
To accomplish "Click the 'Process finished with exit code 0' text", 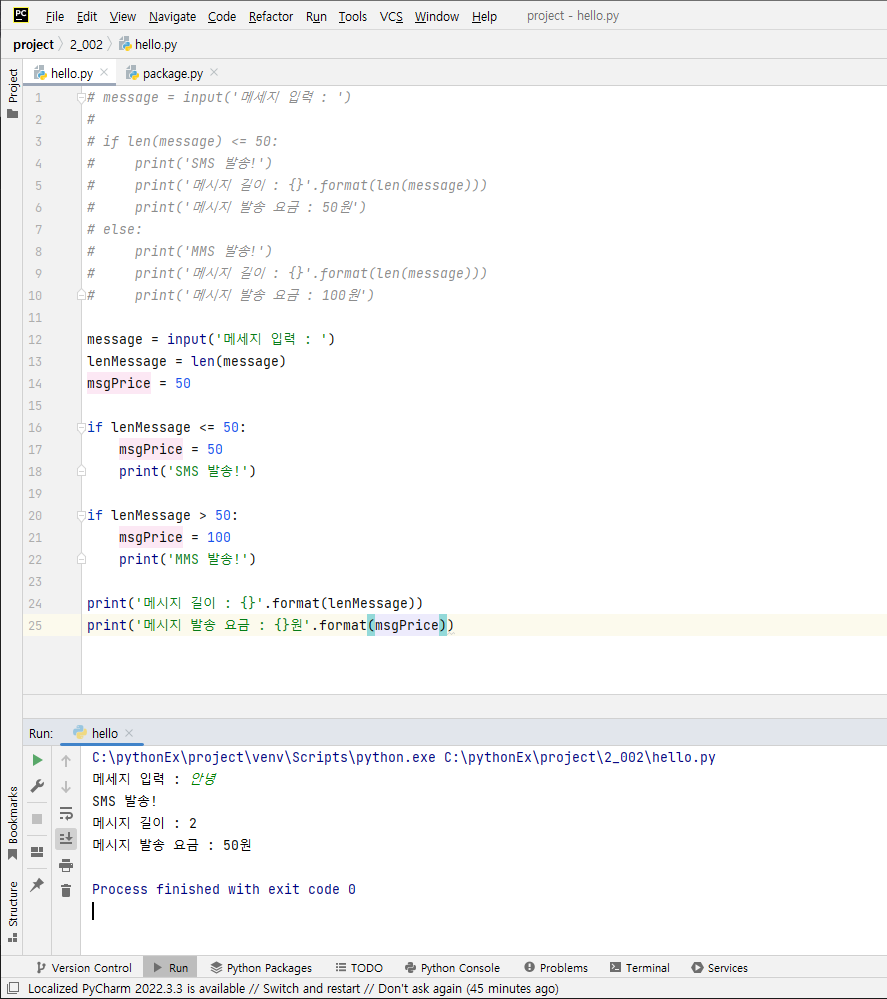I will click(224, 889).
